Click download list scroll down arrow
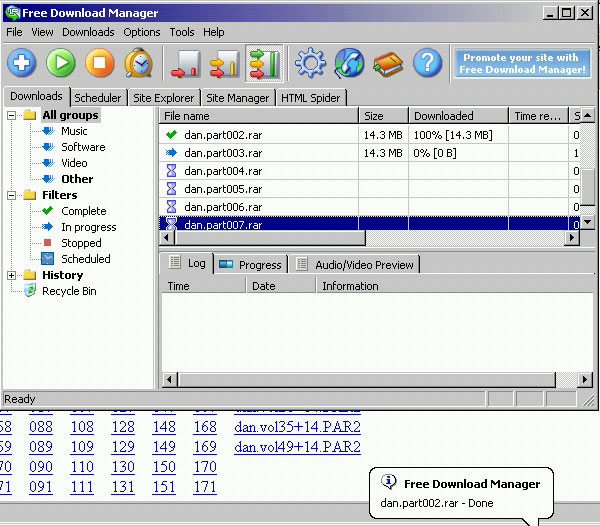The image size is (600, 526). tap(588, 221)
